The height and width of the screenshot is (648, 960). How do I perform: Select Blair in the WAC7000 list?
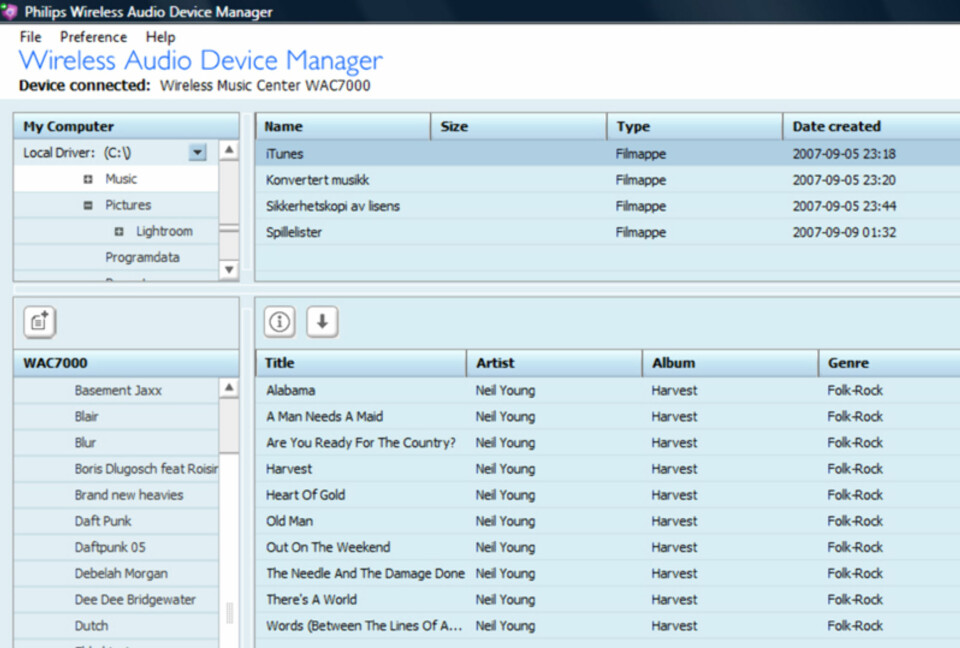116,416
